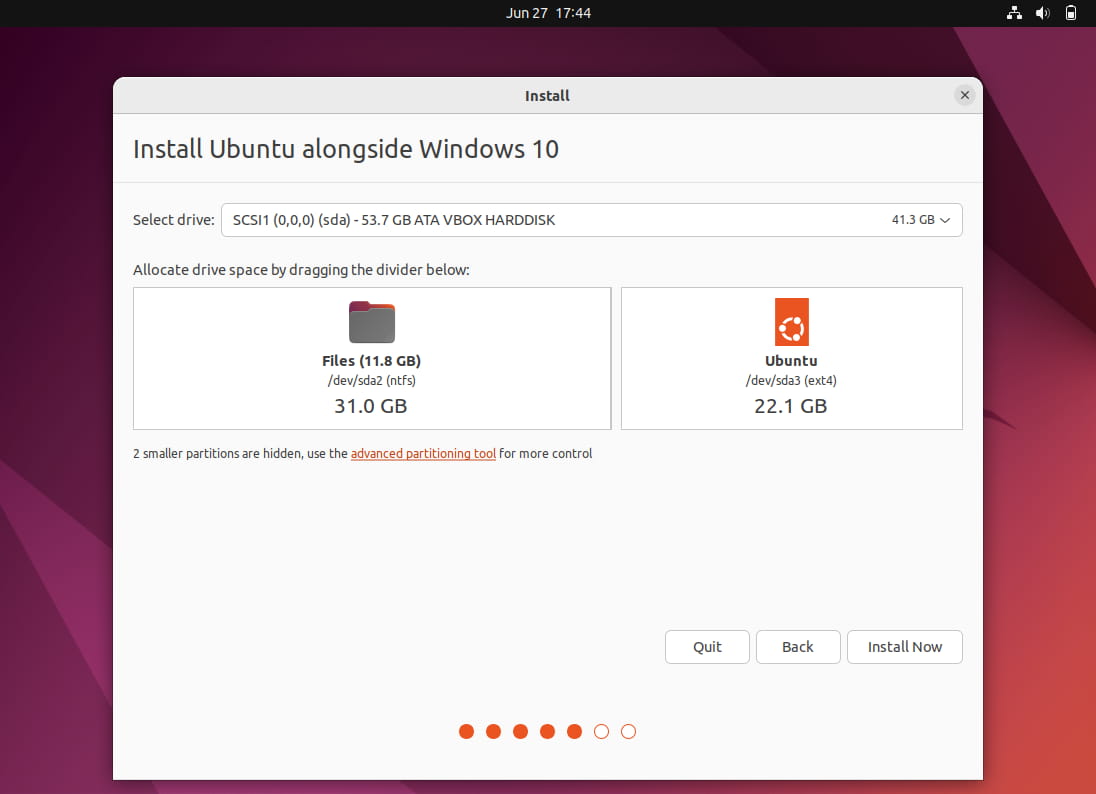1096x794 pixels.
Task: Open the advanced partitioning tool link
Action: 424,454
